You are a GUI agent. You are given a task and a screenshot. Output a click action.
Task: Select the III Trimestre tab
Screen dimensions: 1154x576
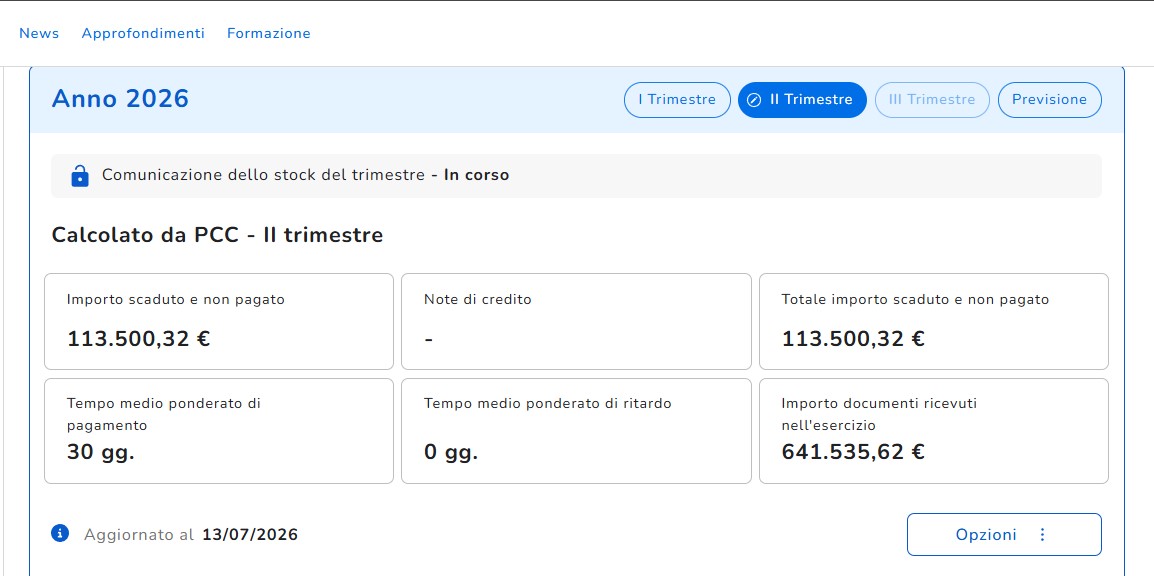pos(932,100)
